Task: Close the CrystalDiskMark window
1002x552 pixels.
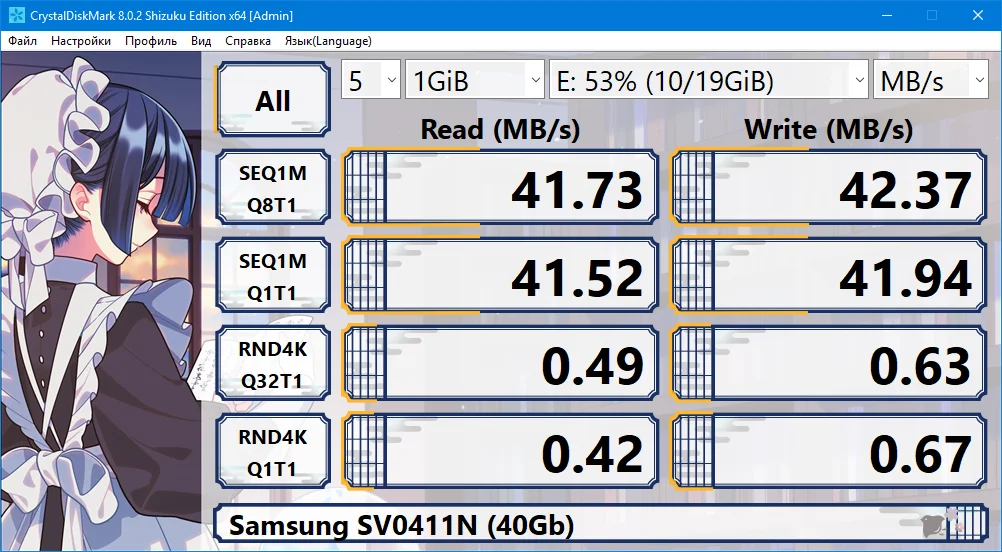Action: coord(978,15)
